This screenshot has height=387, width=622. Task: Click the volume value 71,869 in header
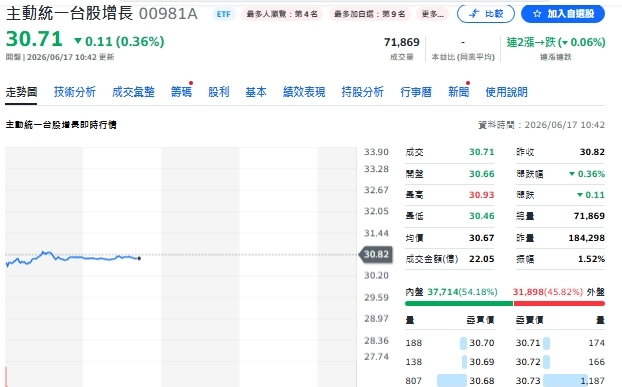(401, 42)
